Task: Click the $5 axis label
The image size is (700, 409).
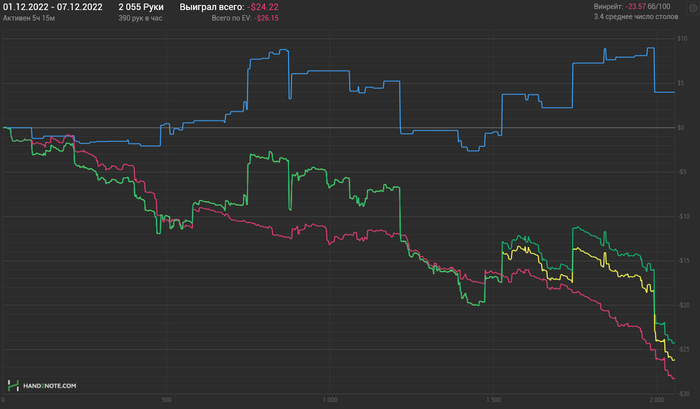Action: 681,83
